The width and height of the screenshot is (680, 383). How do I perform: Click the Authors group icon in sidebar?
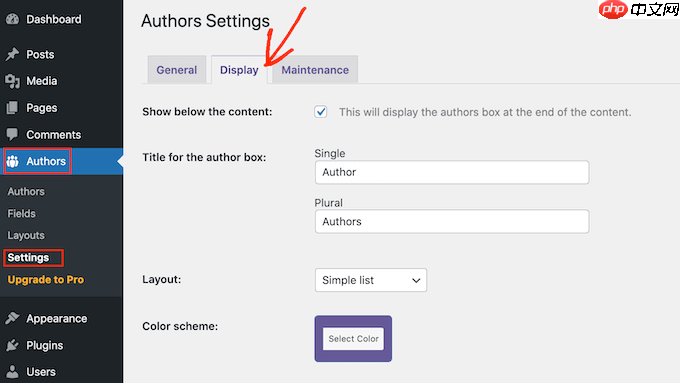(13, 161)
